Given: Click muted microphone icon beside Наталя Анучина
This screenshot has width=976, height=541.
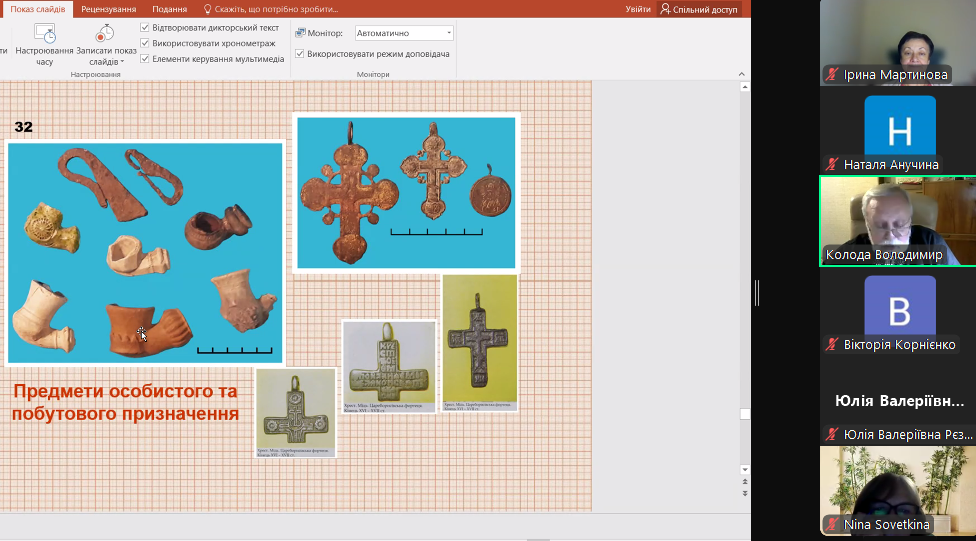Looking at the screenshot, I should (832, 164).
